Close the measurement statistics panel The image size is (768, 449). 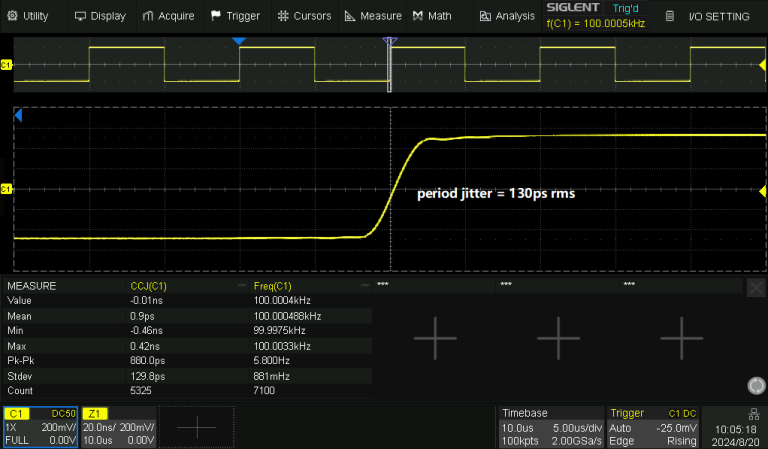756,288
